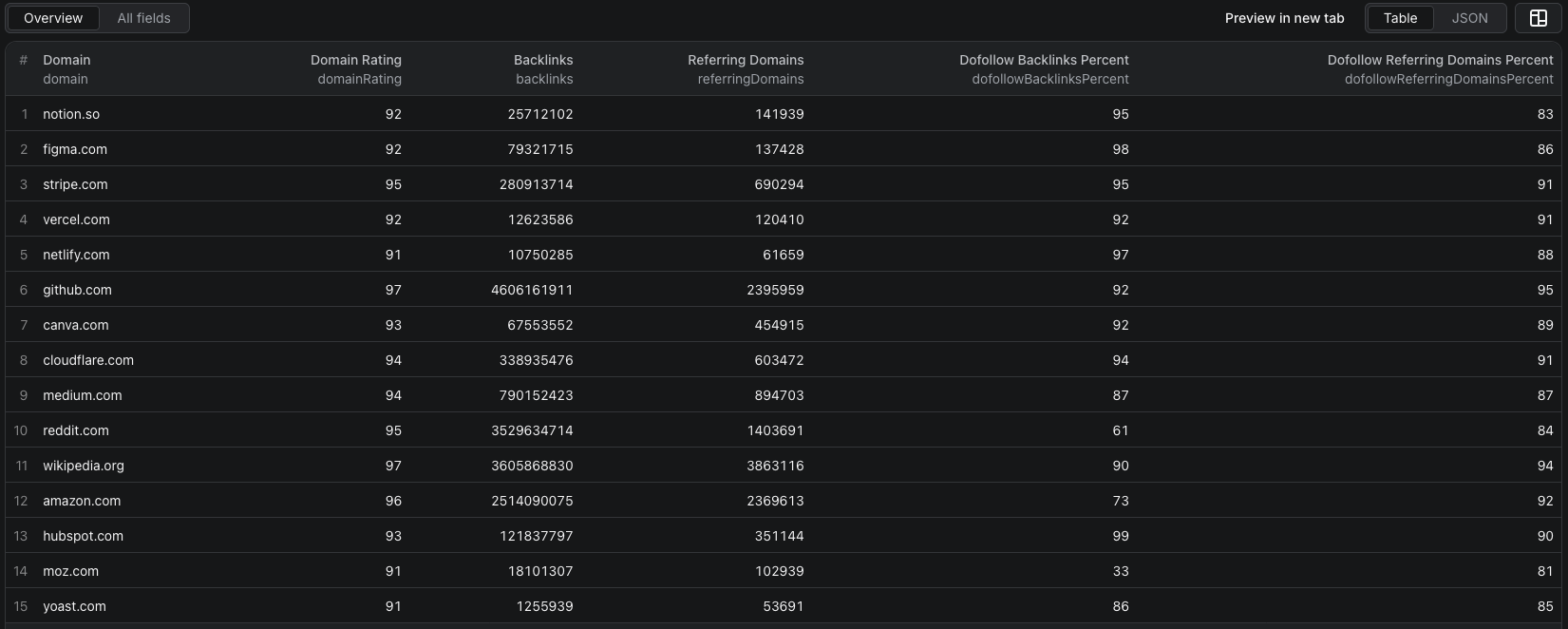Select the github.com domain cell

tap(77, 290)
